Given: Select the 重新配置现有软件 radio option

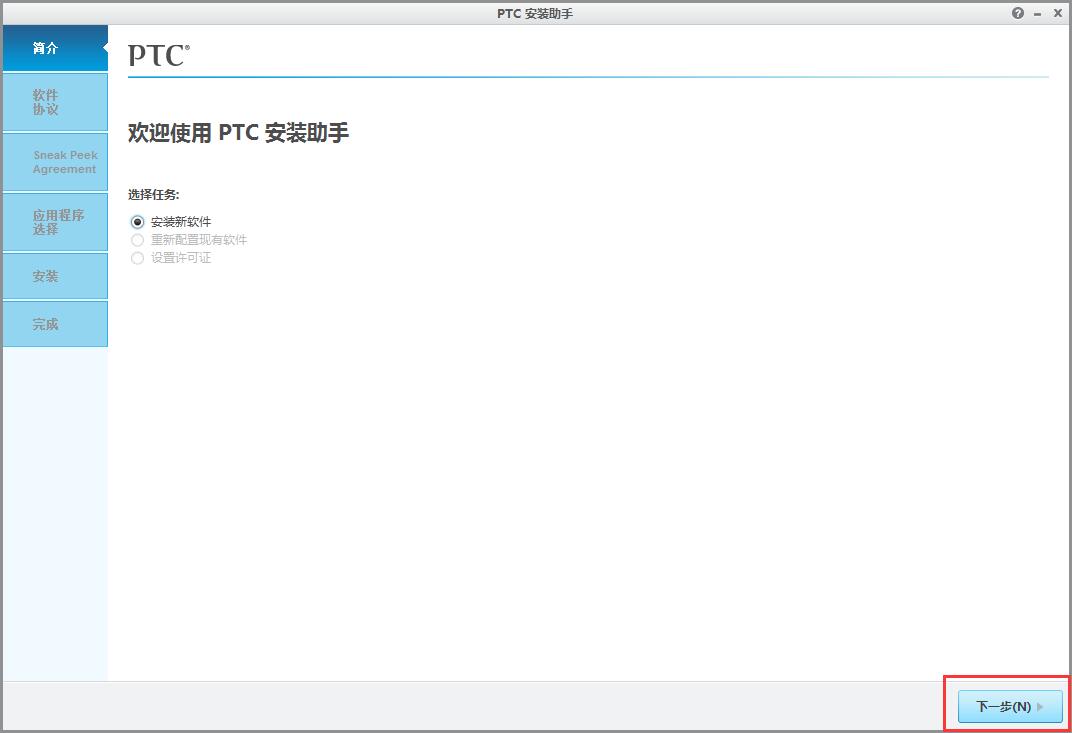Looking at the screenshot, I should 137,240.
